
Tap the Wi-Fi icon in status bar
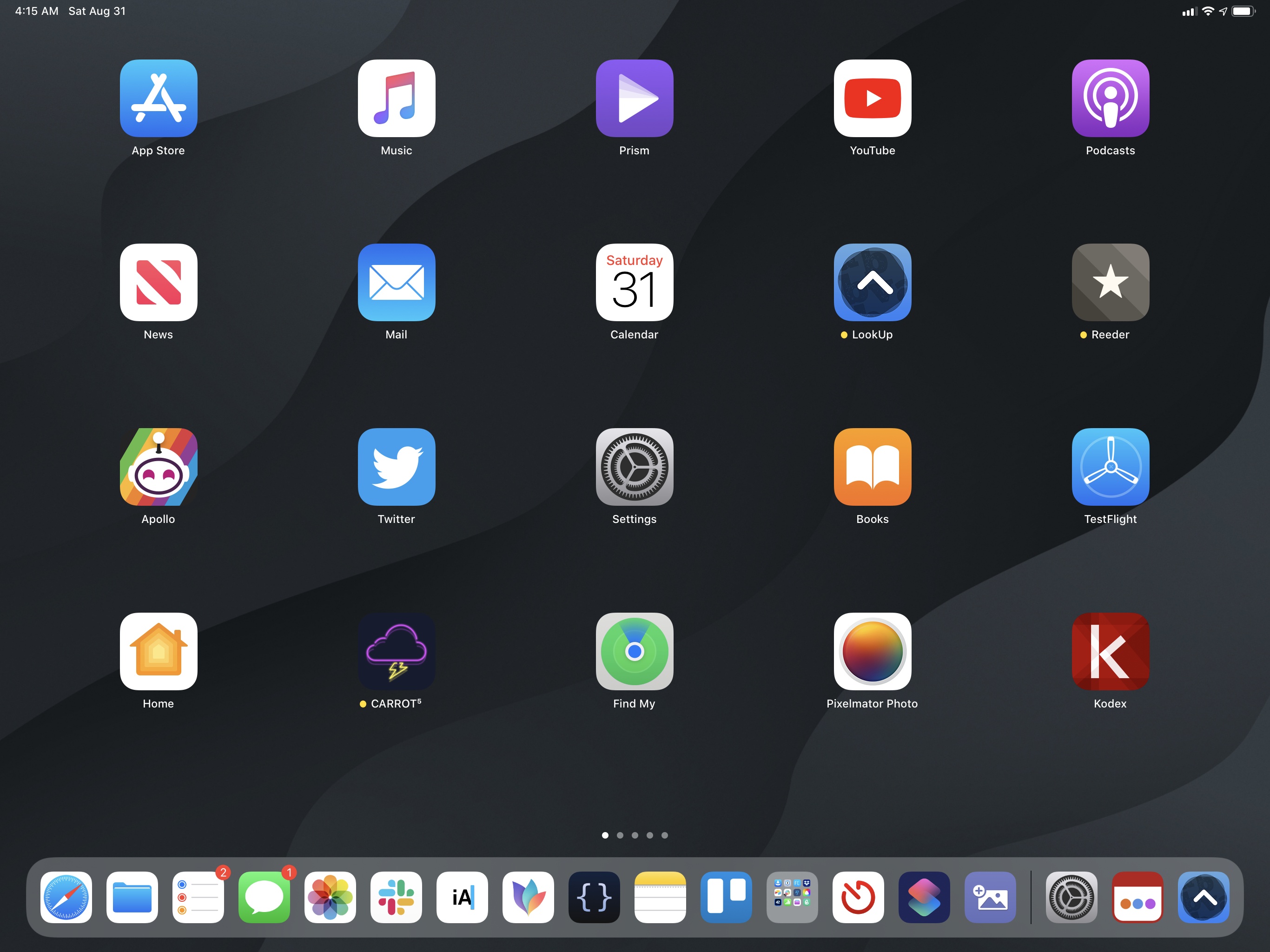1208,11
